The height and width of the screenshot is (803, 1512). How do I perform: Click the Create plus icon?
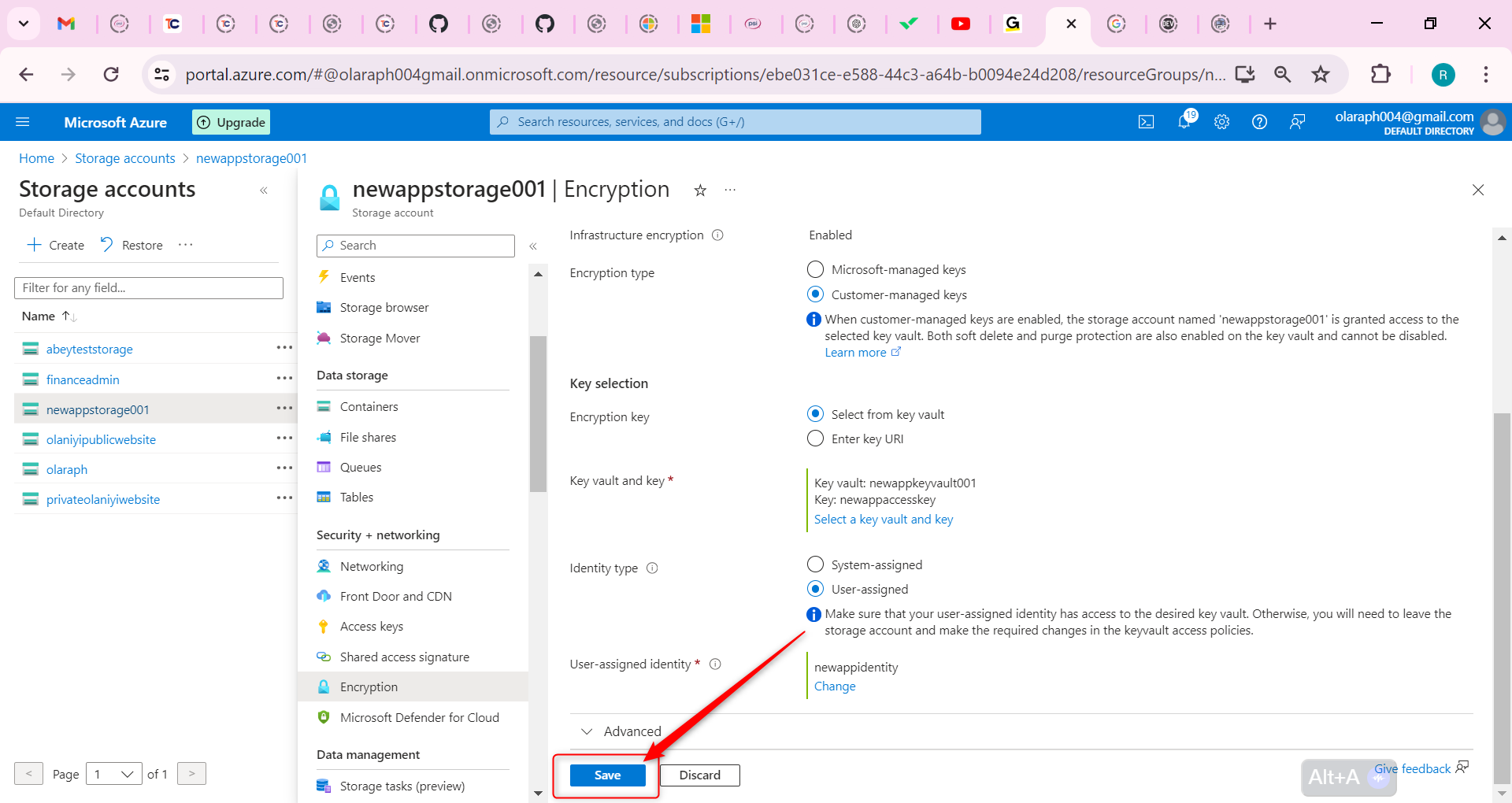tap(35, 245)
